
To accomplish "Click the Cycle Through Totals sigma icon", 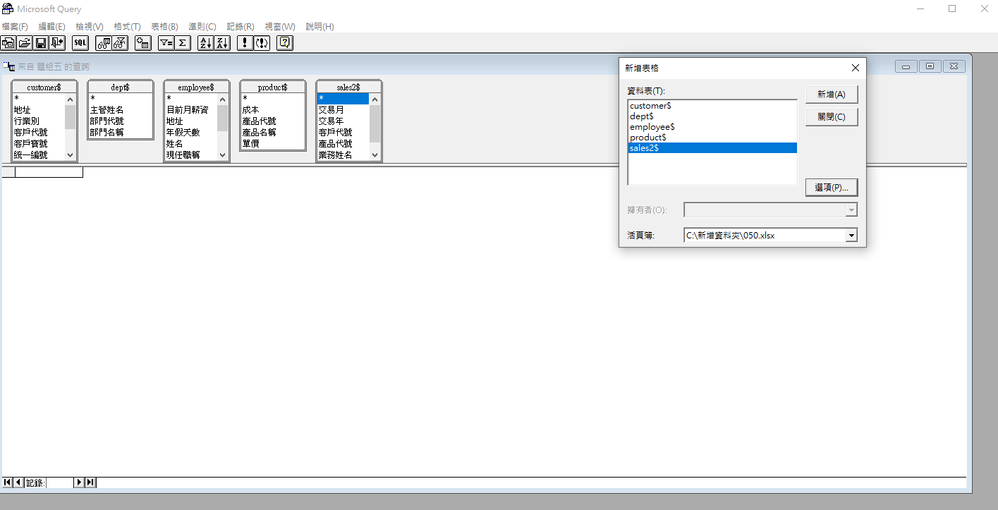I will coord(182,43).
